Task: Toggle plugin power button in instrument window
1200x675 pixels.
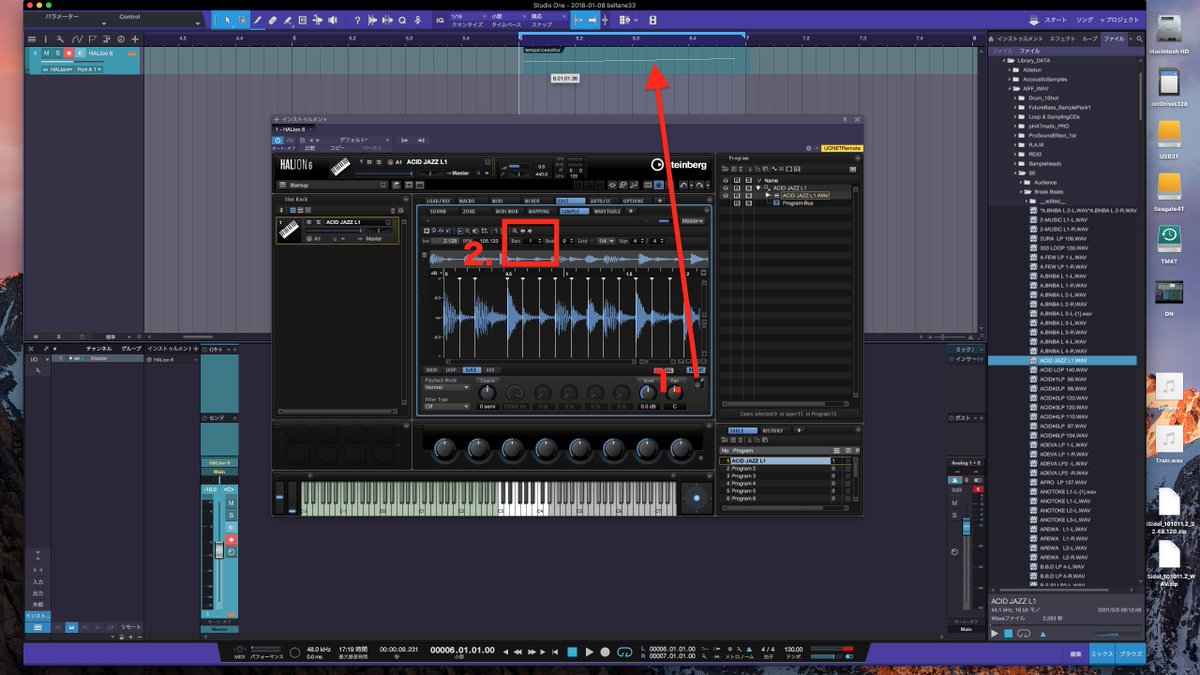Action: [278, 140]
